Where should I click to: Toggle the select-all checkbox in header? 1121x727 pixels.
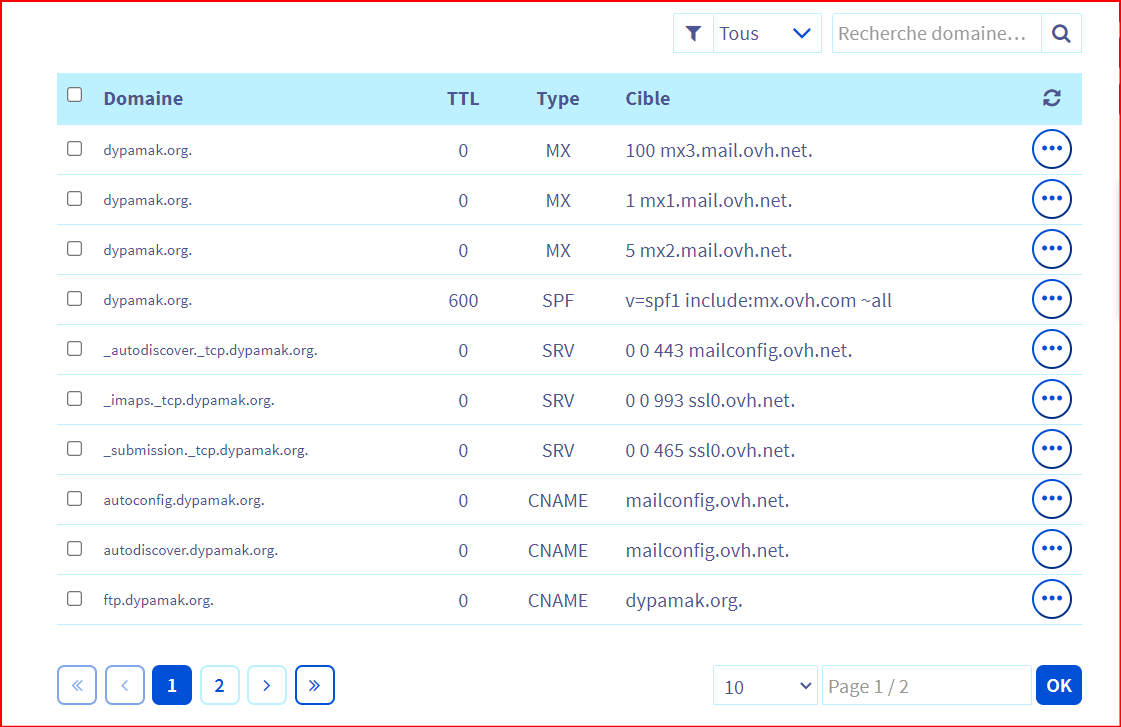74,95
